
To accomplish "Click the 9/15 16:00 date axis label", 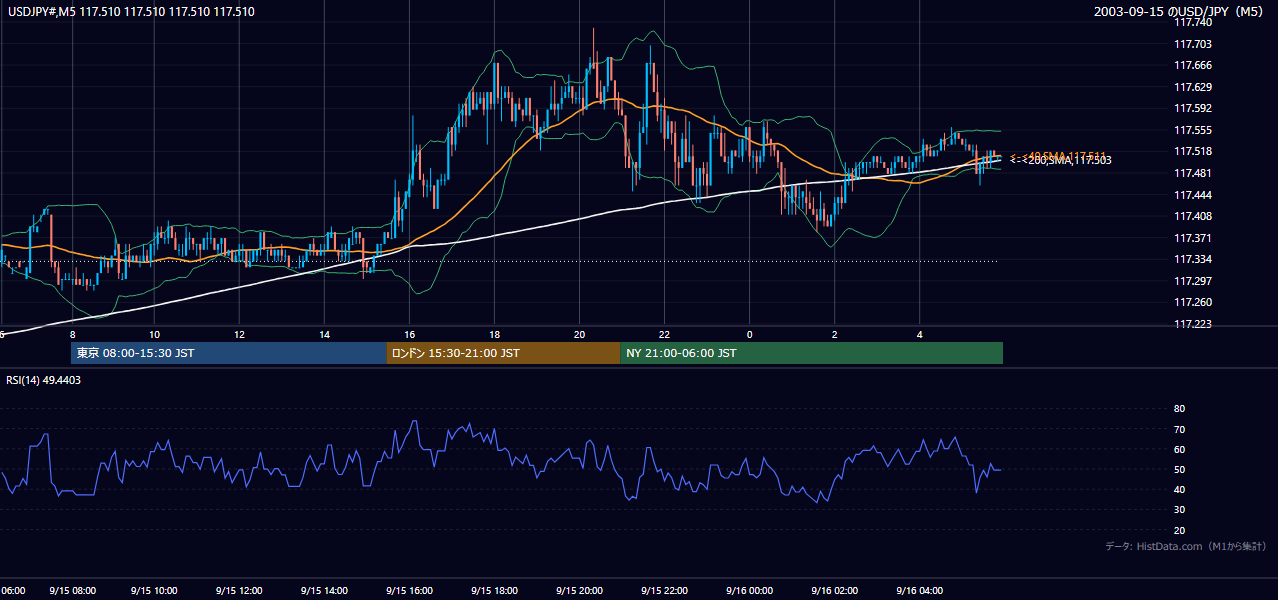I will 409,591.
